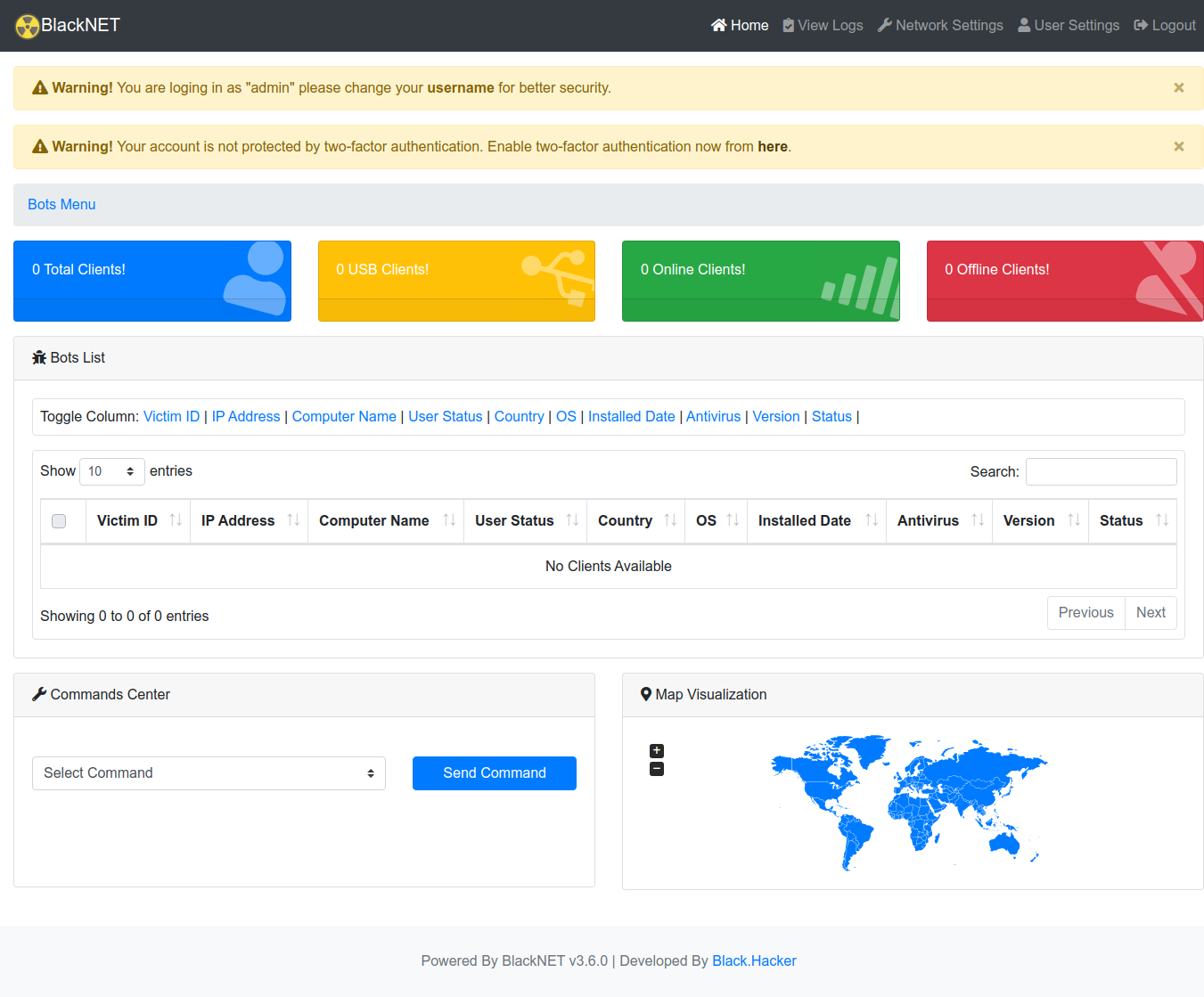Focus the Search input field
Screen dimensions: 1204x997
coord(1101,471)
